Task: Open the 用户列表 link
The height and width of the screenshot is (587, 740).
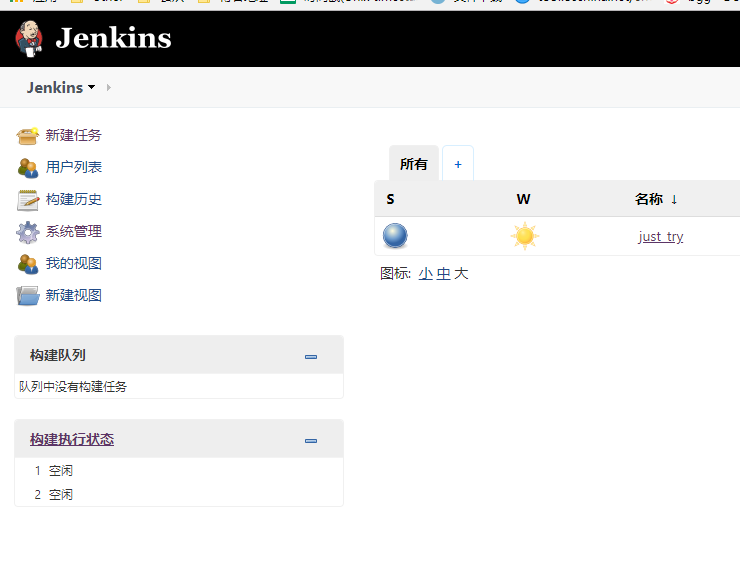Action: tap(74, 167)
